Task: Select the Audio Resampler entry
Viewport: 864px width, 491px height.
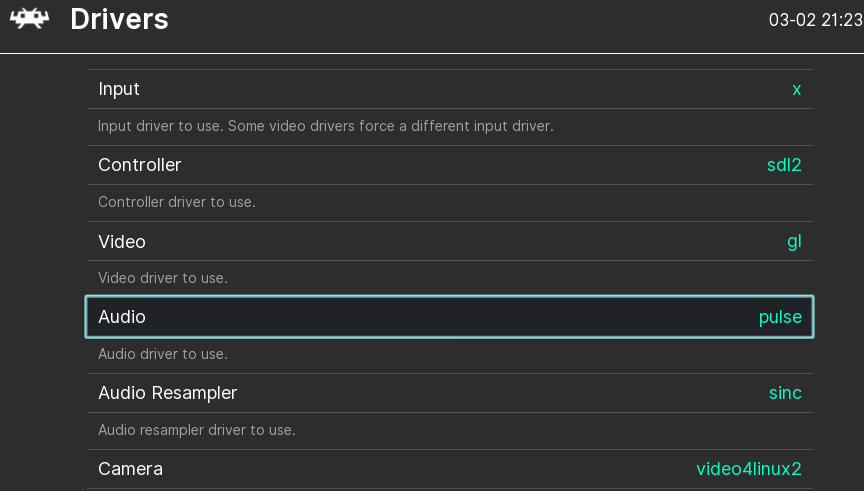Action: (450, 393)
